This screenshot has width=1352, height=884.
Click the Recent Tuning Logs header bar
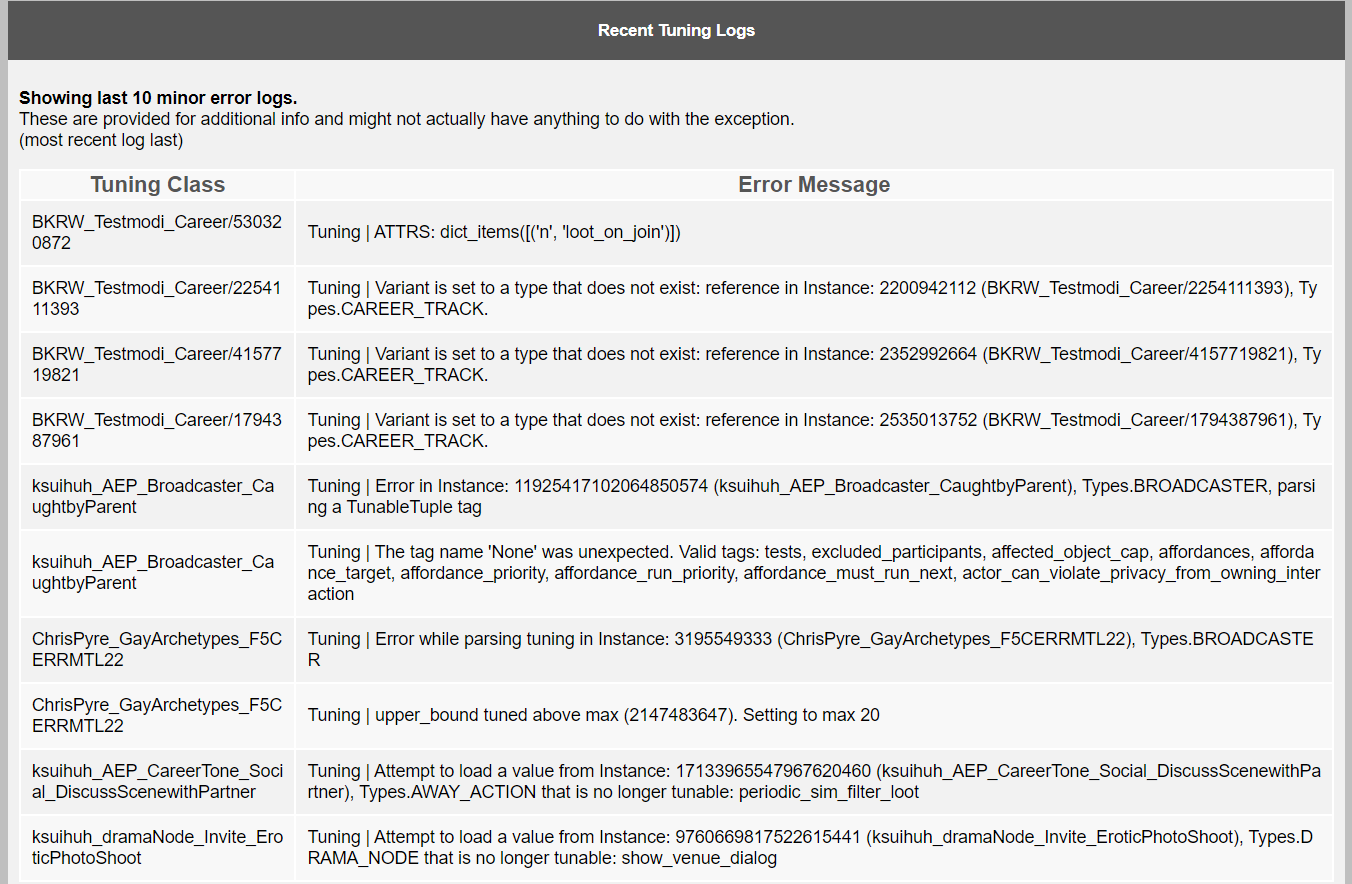[x=676, y=30]
